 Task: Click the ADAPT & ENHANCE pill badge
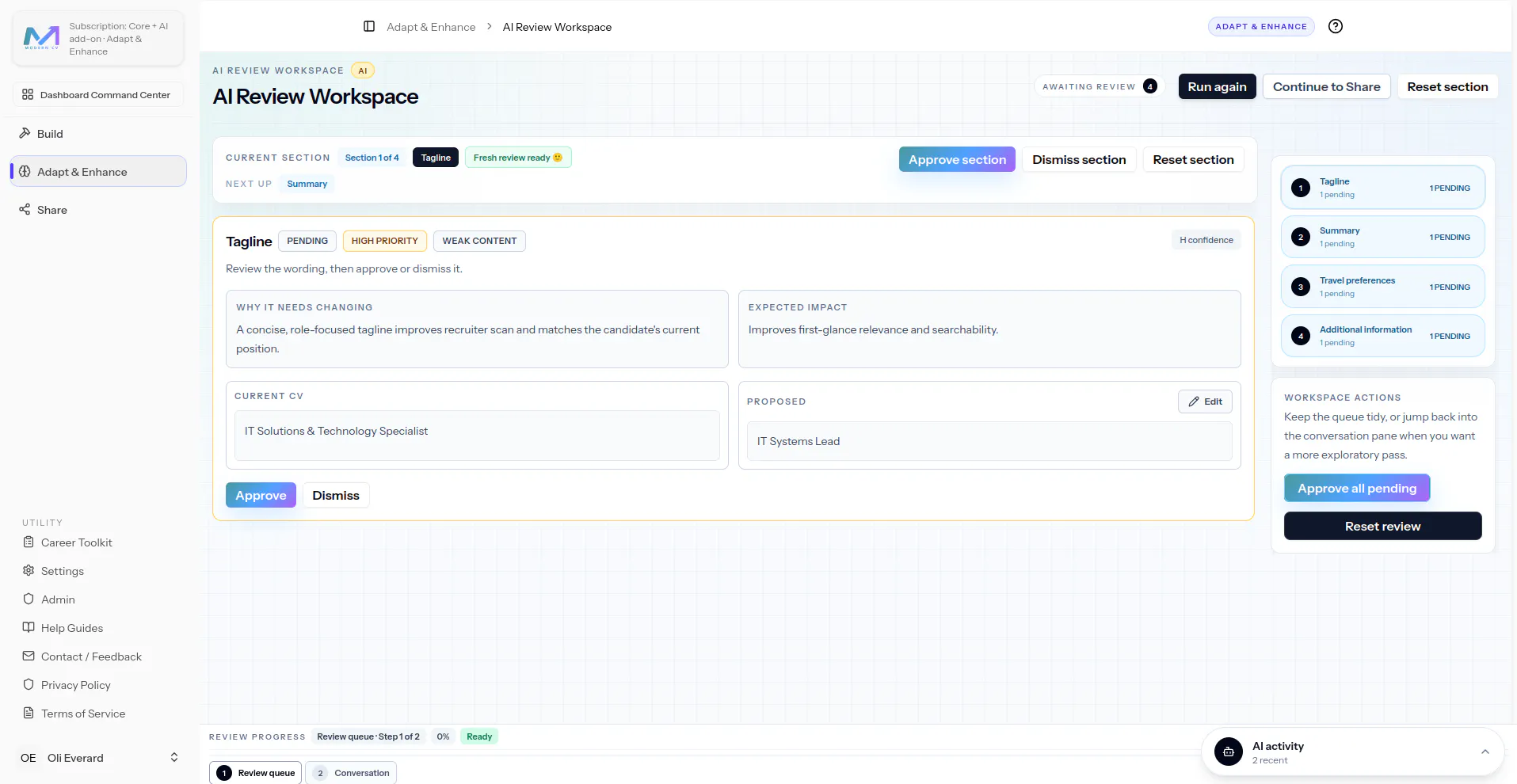tap(1261, 26)
